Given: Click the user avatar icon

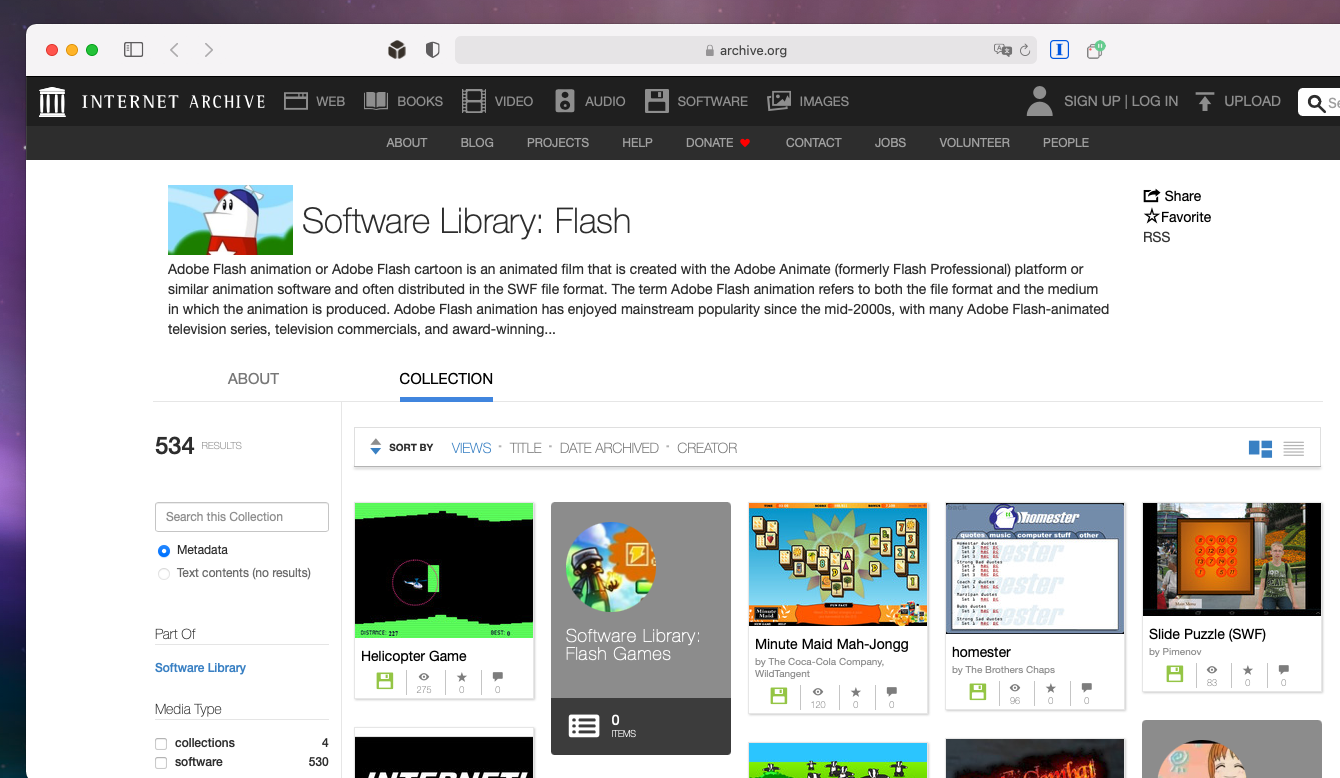Looking at the screenshot, I should pos(1040,101).
